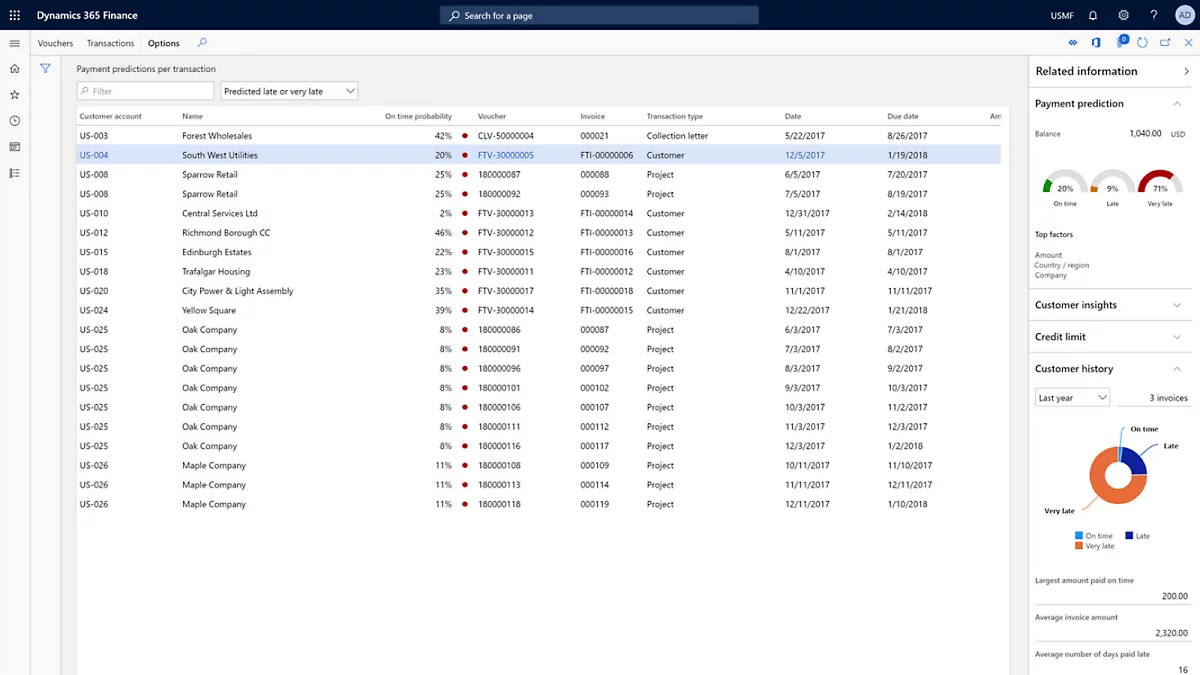Open page in new window
Viewport: 1200px width, 675px height.
tap(1165, 43)
